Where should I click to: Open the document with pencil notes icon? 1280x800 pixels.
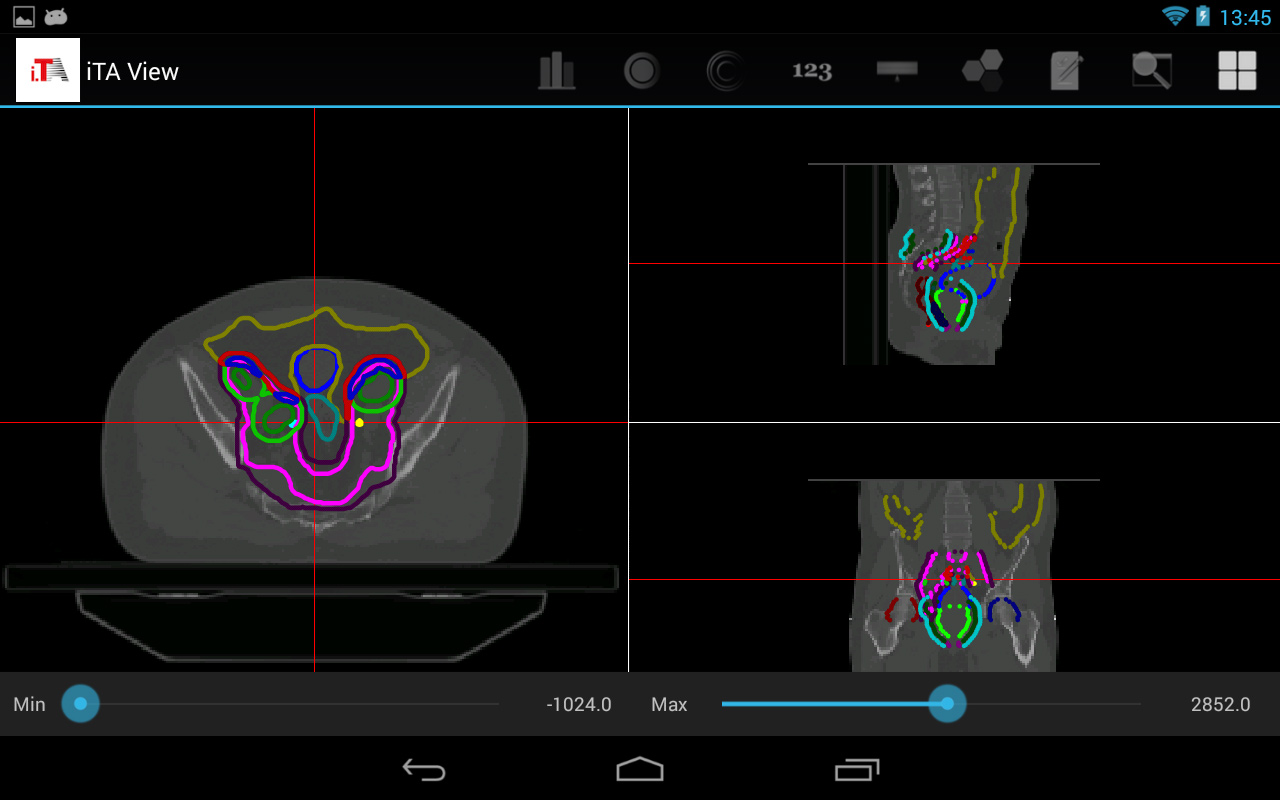click(x=1066, y=71)
